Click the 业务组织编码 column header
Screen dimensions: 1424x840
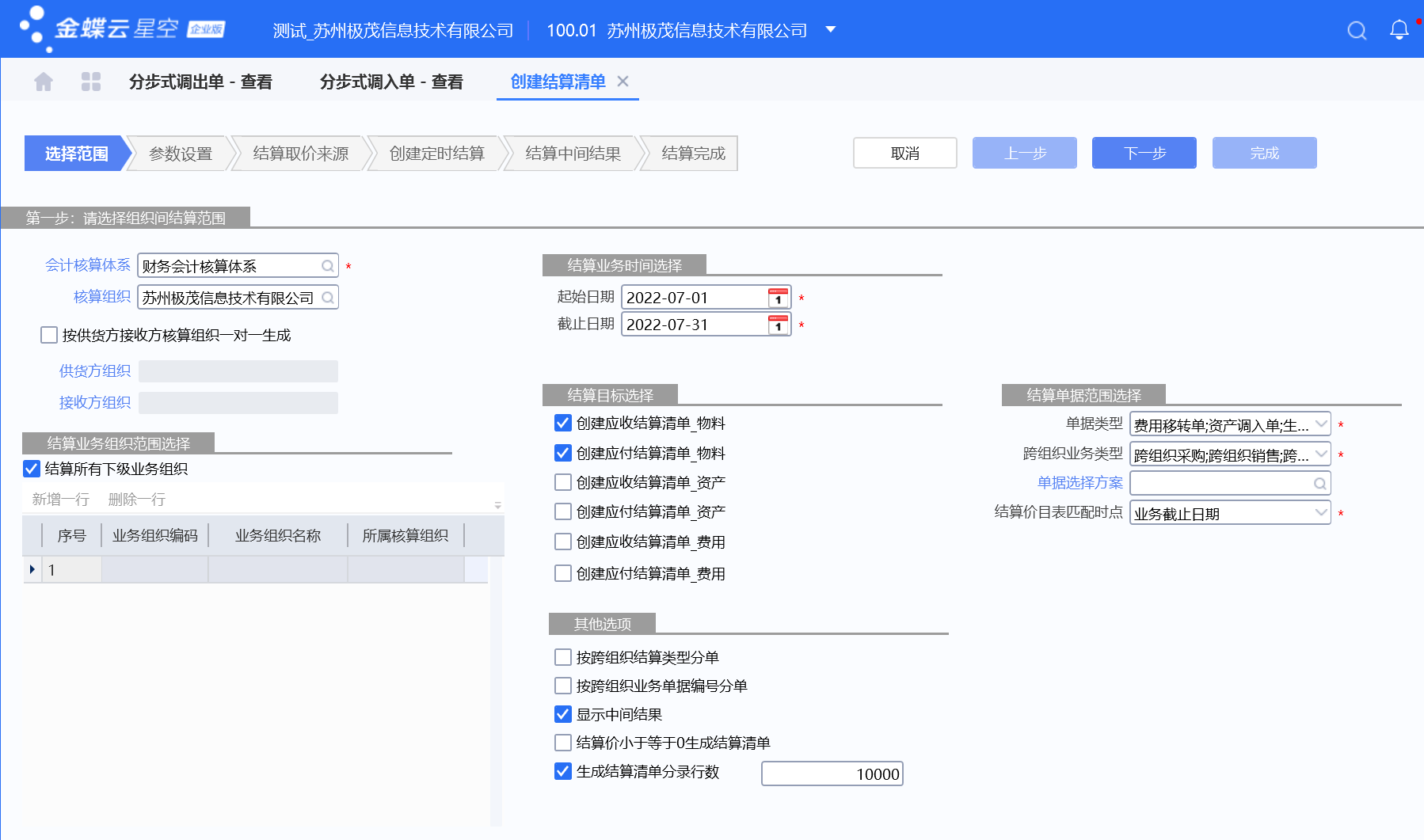pos(155,536)
